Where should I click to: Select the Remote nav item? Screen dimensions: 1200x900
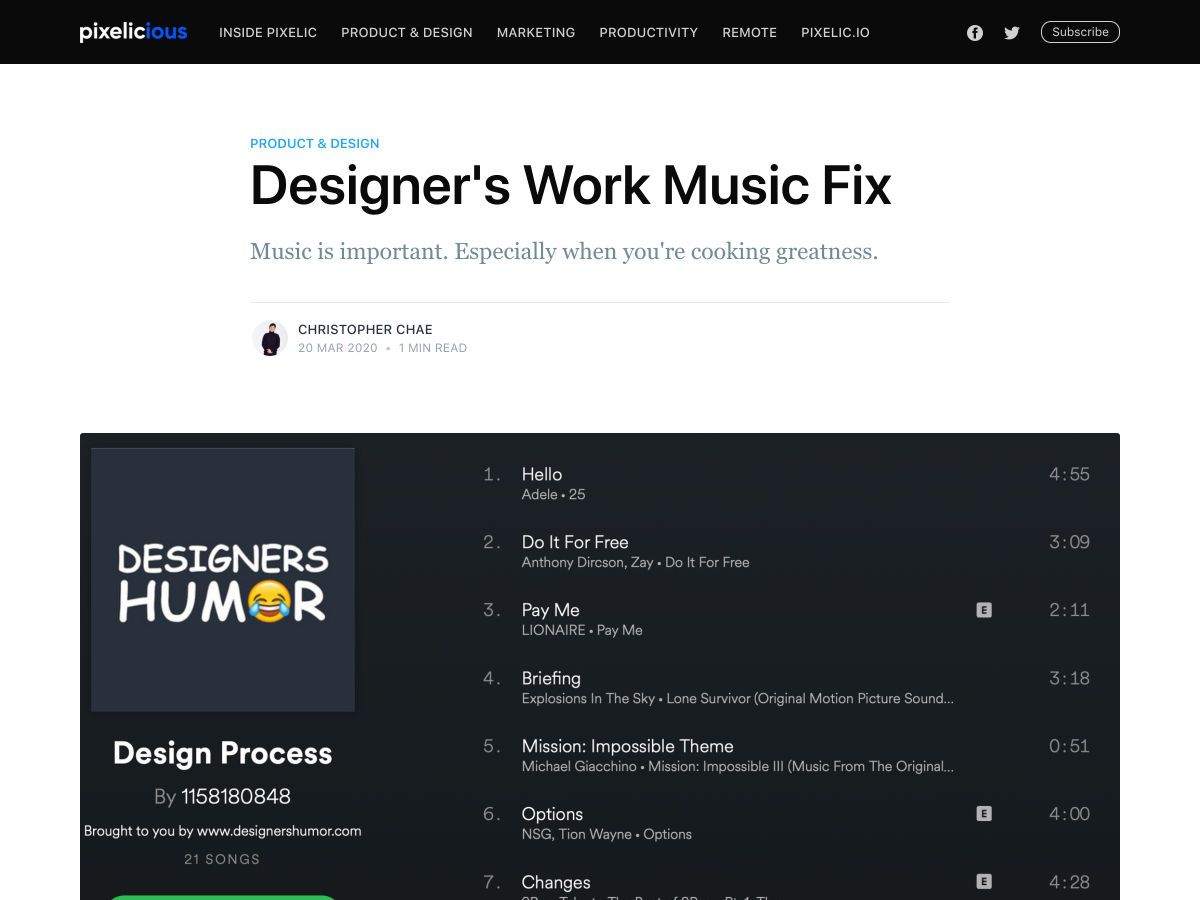(x=750, y=33)
